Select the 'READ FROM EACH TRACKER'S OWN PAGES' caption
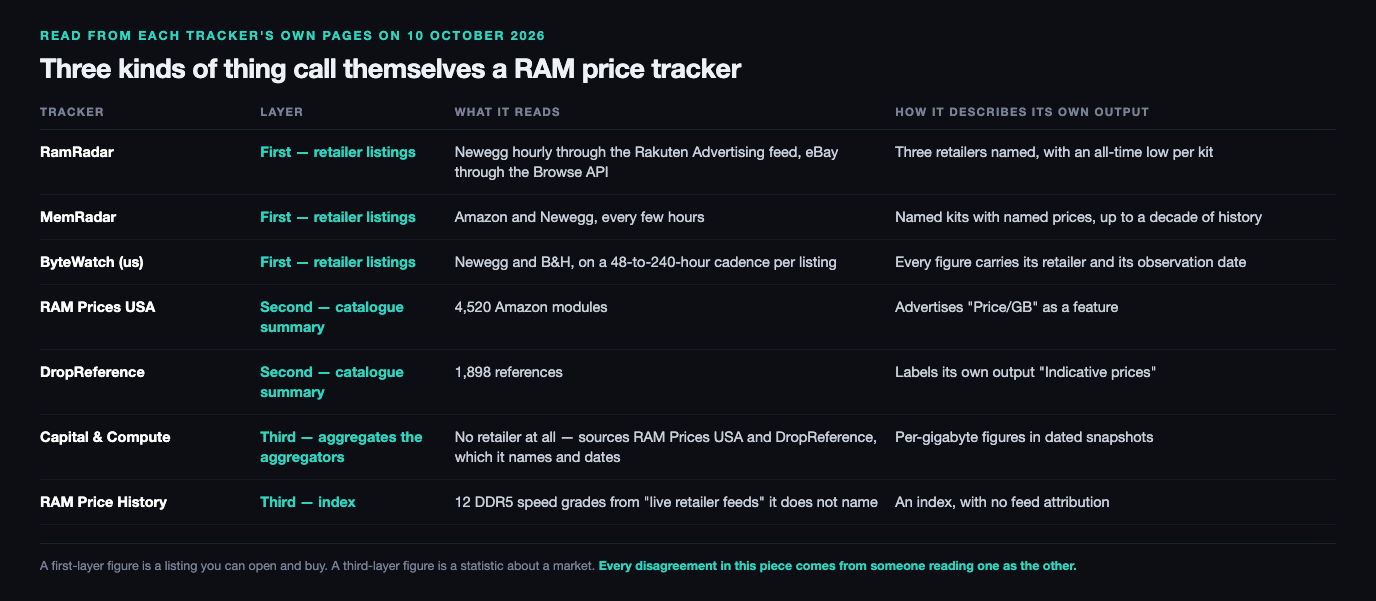The height and width of the screenshot is (601, 1376). tap(292, 35)
